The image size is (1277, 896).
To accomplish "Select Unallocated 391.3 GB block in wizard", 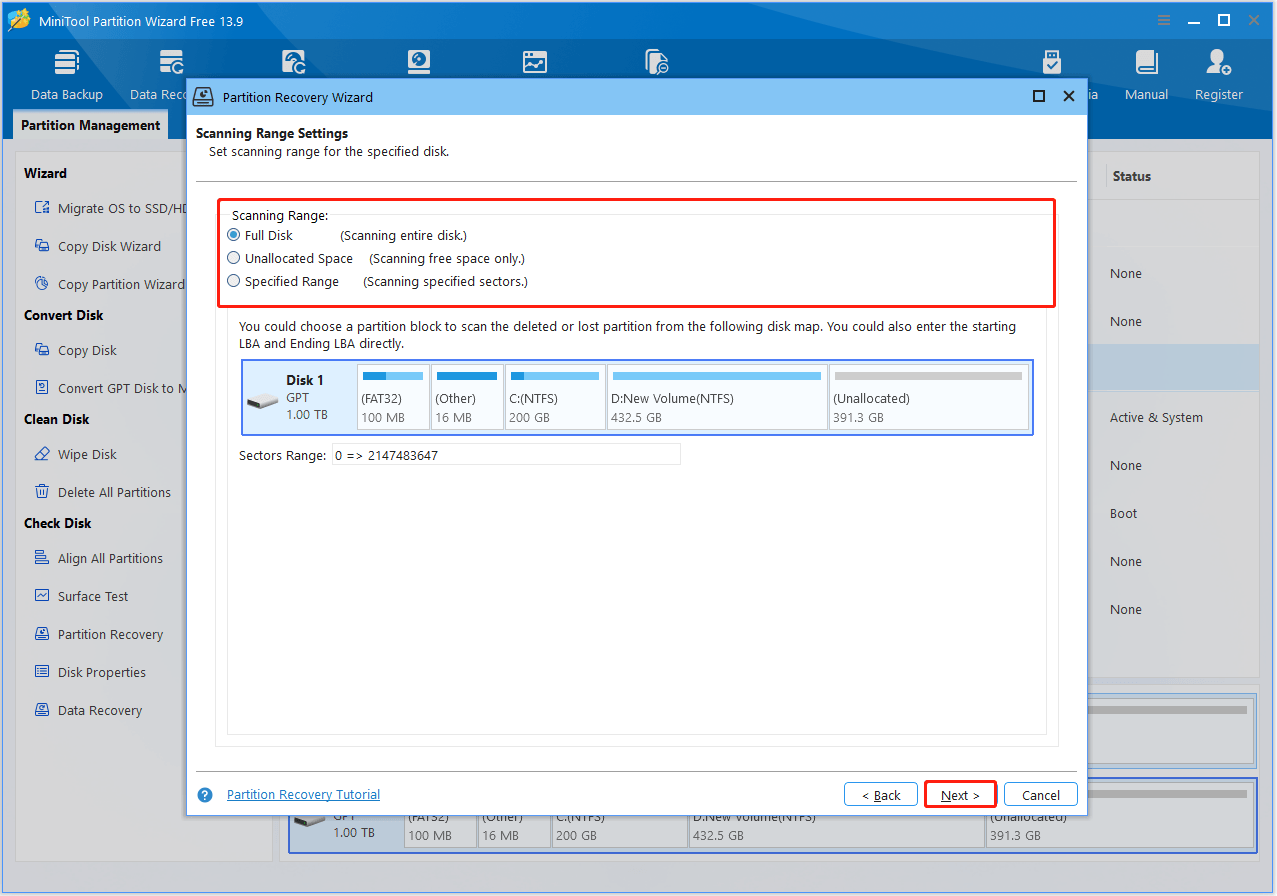I will pyautogui.click(x=929, y=397).
